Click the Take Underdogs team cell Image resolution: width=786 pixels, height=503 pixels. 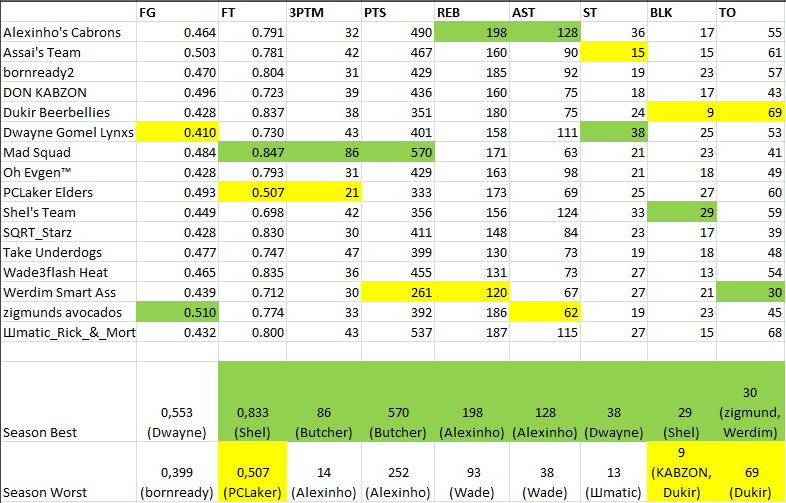click(69, 252)
